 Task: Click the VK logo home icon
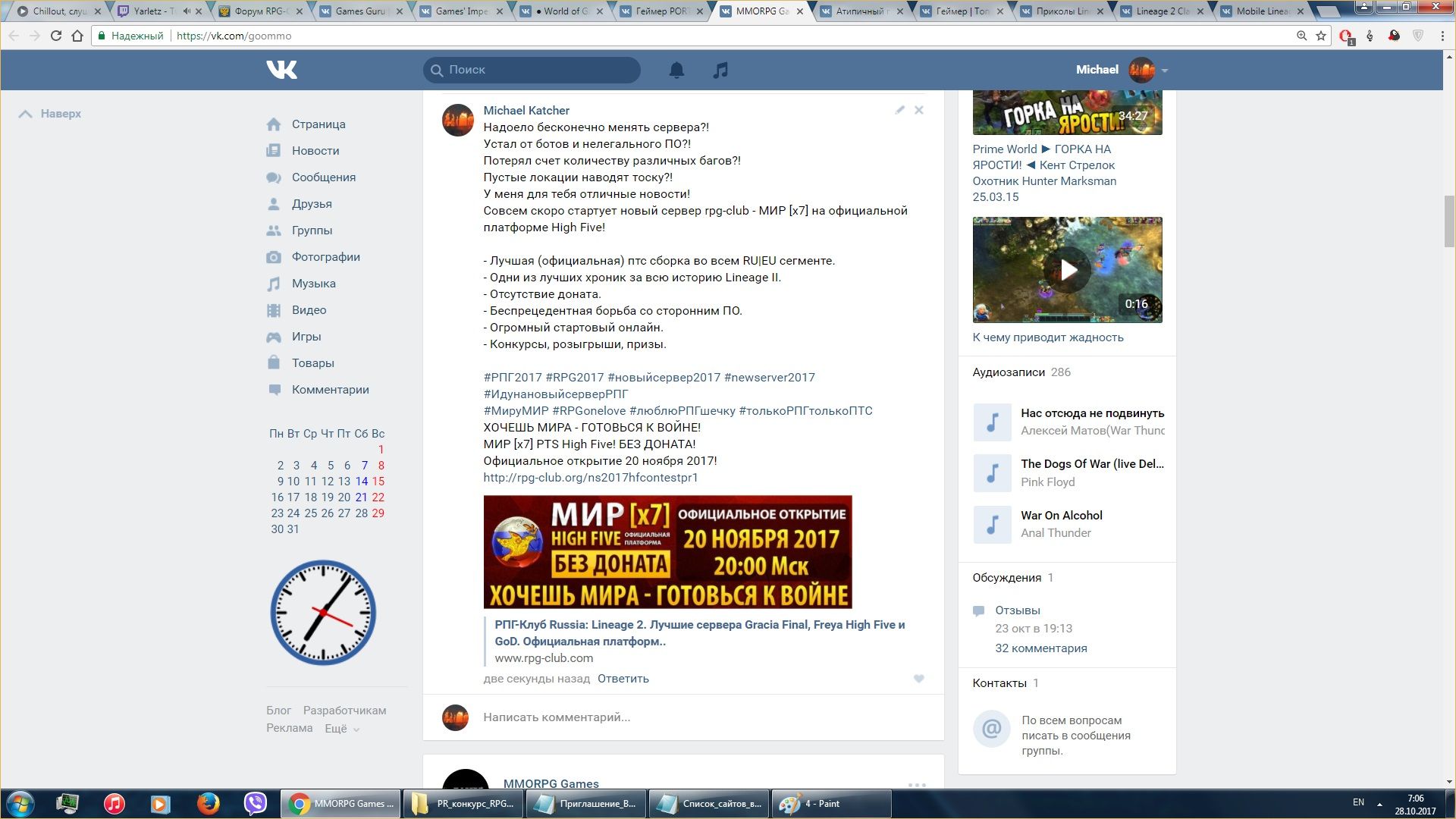click(281, 70)
